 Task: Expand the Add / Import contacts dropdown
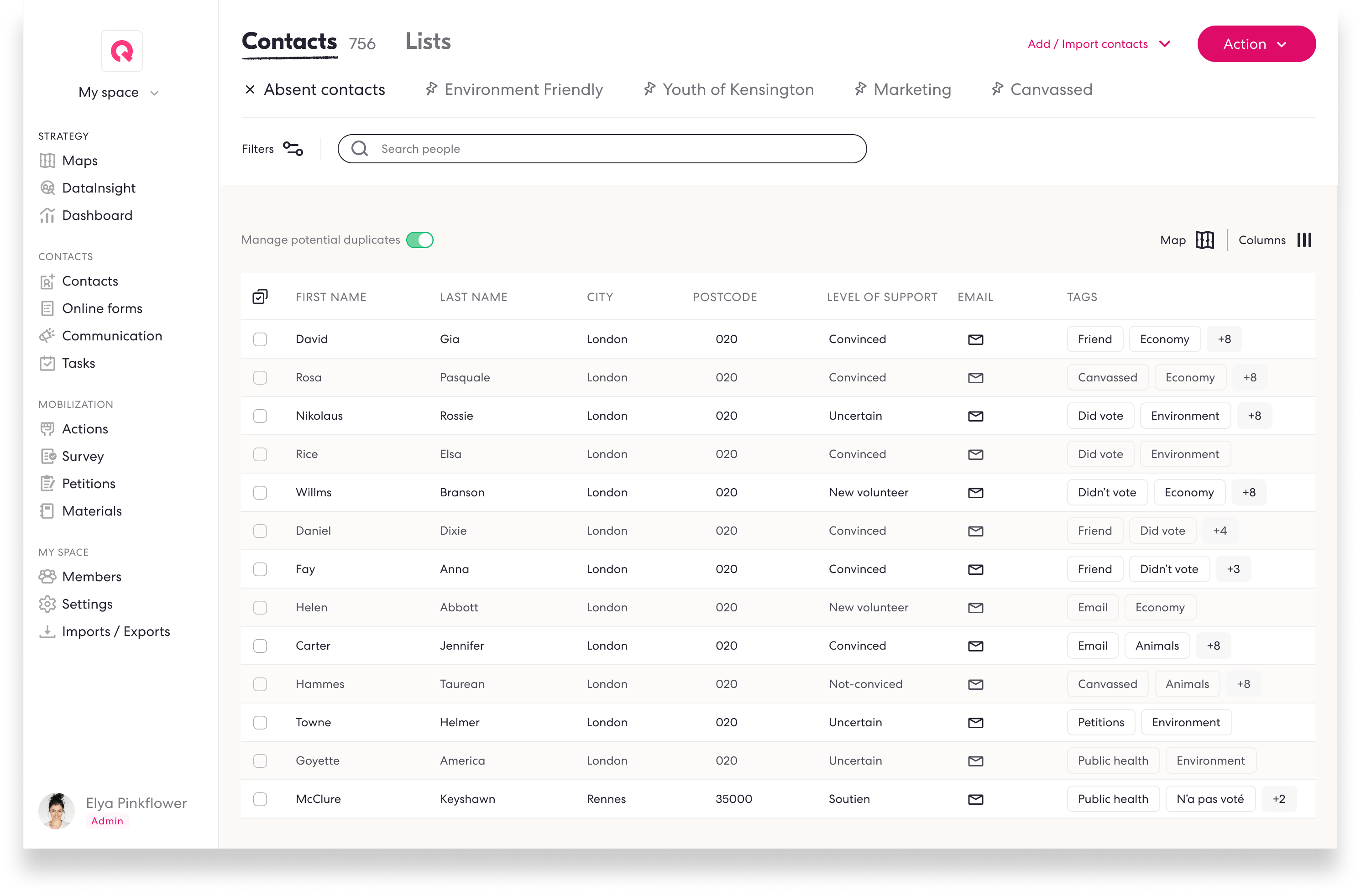(x=1099, y=43)
